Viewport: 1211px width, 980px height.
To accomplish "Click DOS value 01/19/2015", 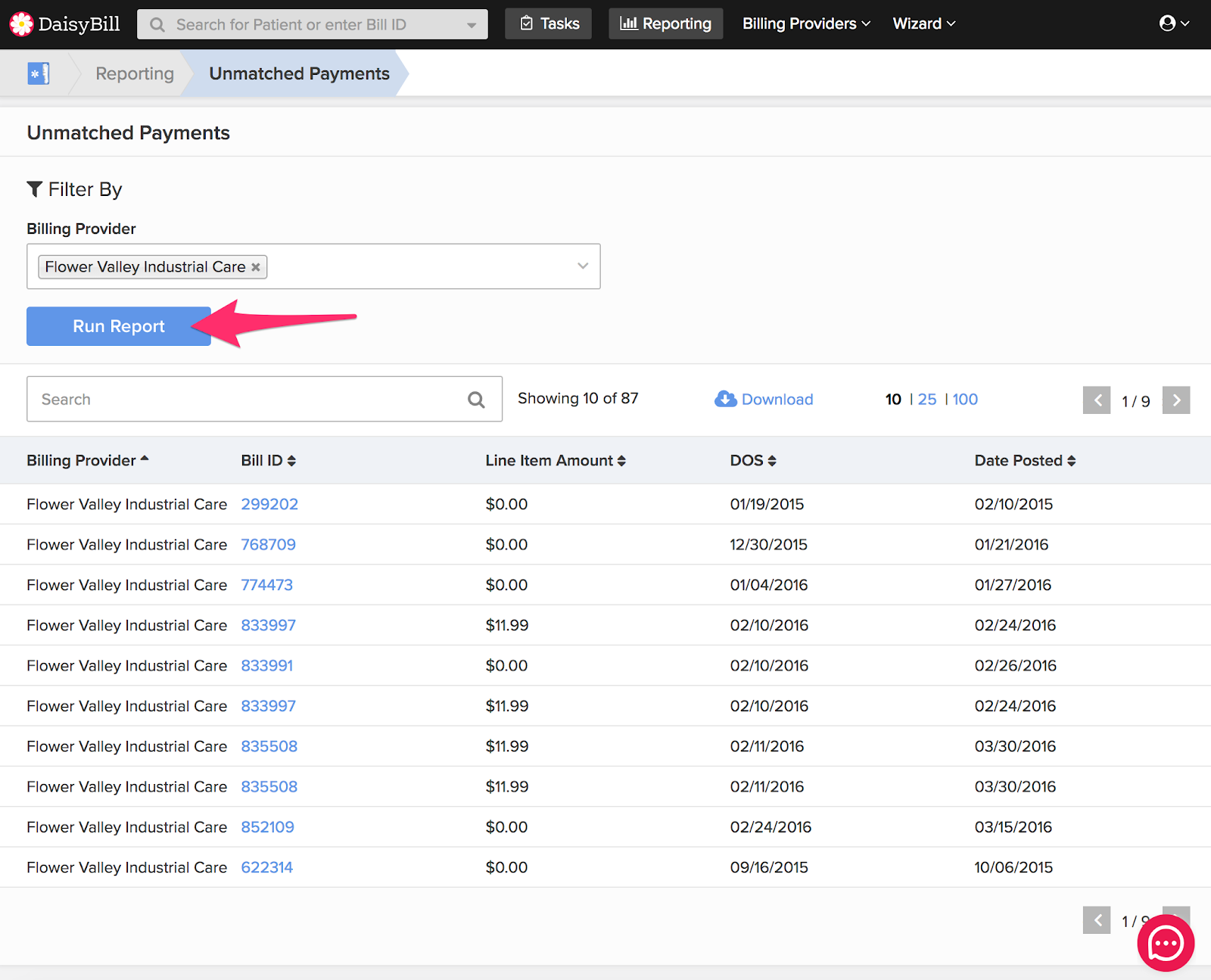I will click(767, 504).
